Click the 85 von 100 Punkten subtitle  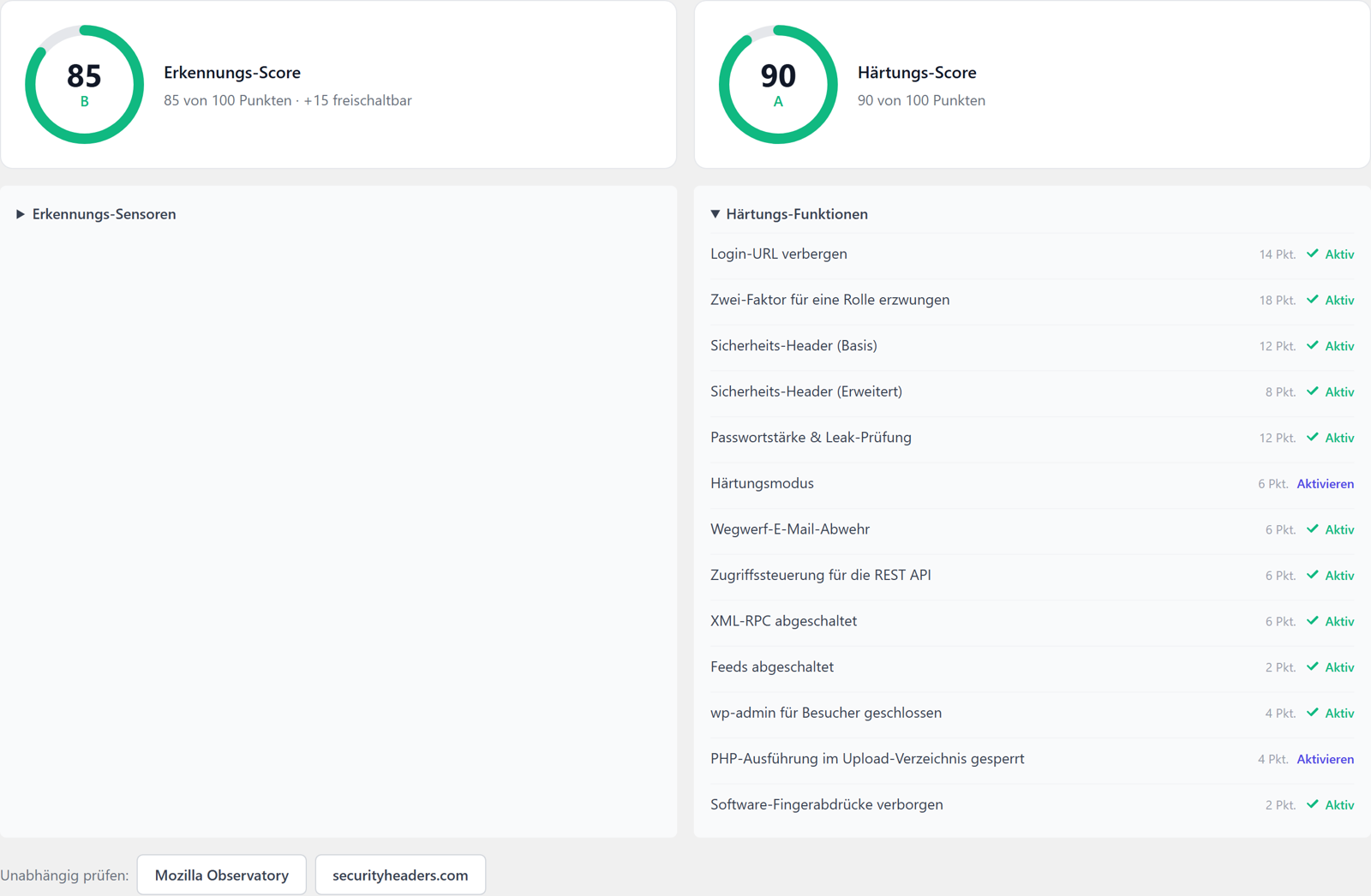point(288,100)
